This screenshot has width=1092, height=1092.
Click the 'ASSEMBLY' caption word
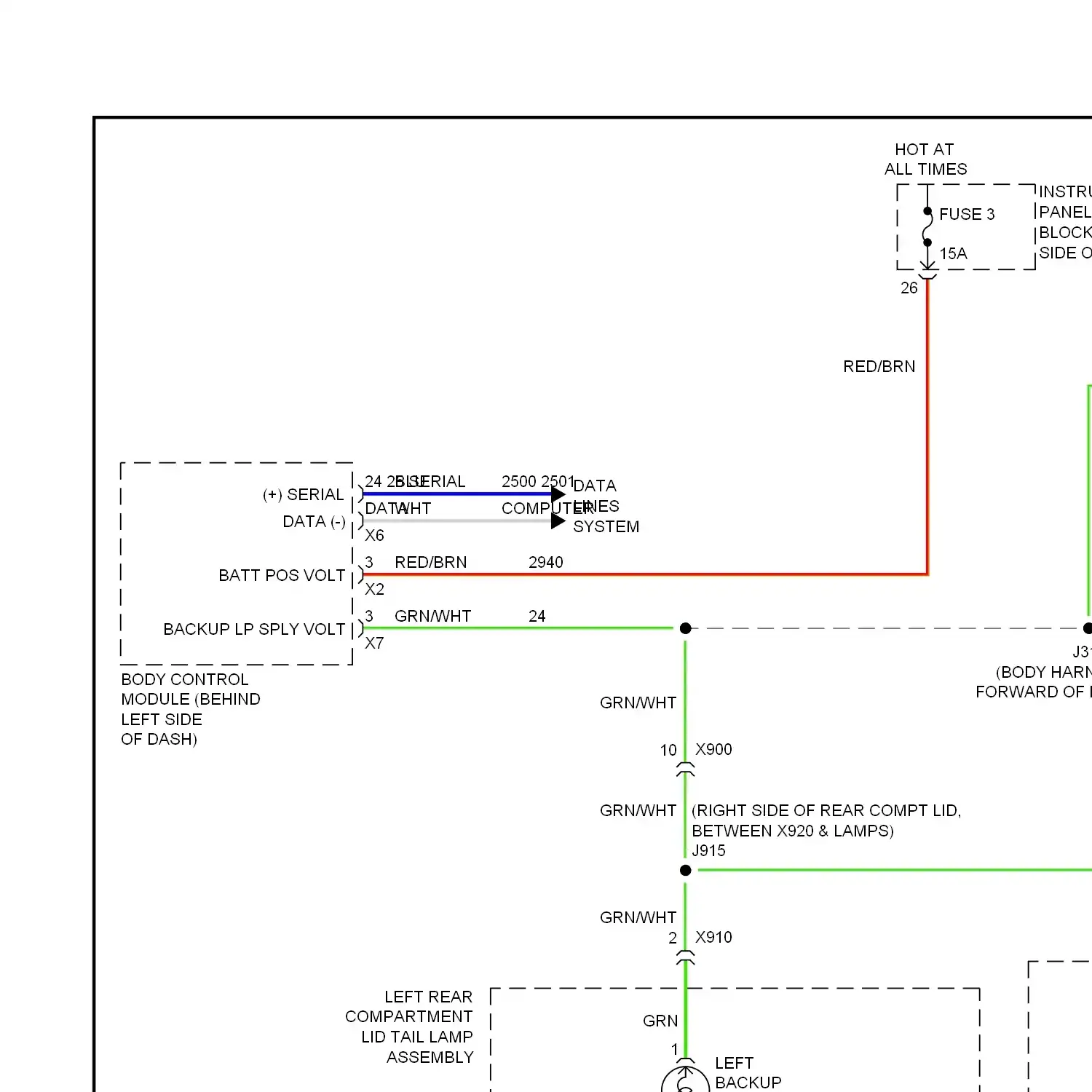click(430, 1057)
